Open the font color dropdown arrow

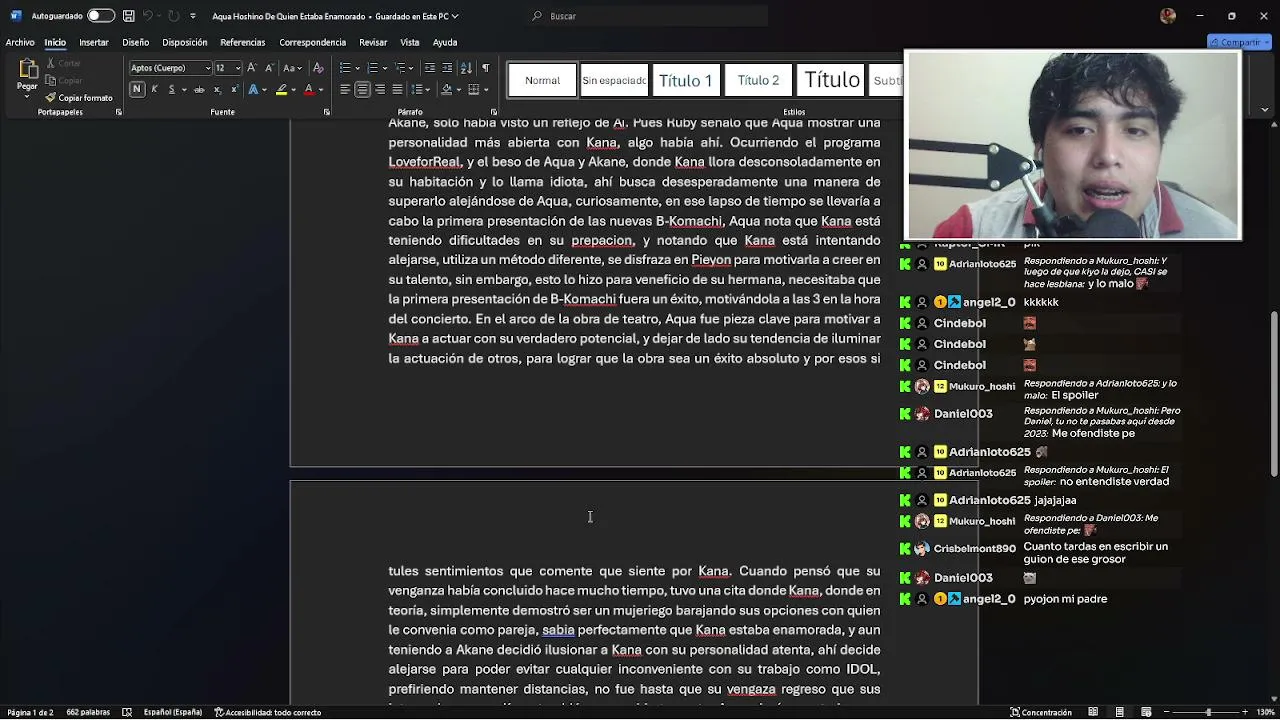point(319,90)
